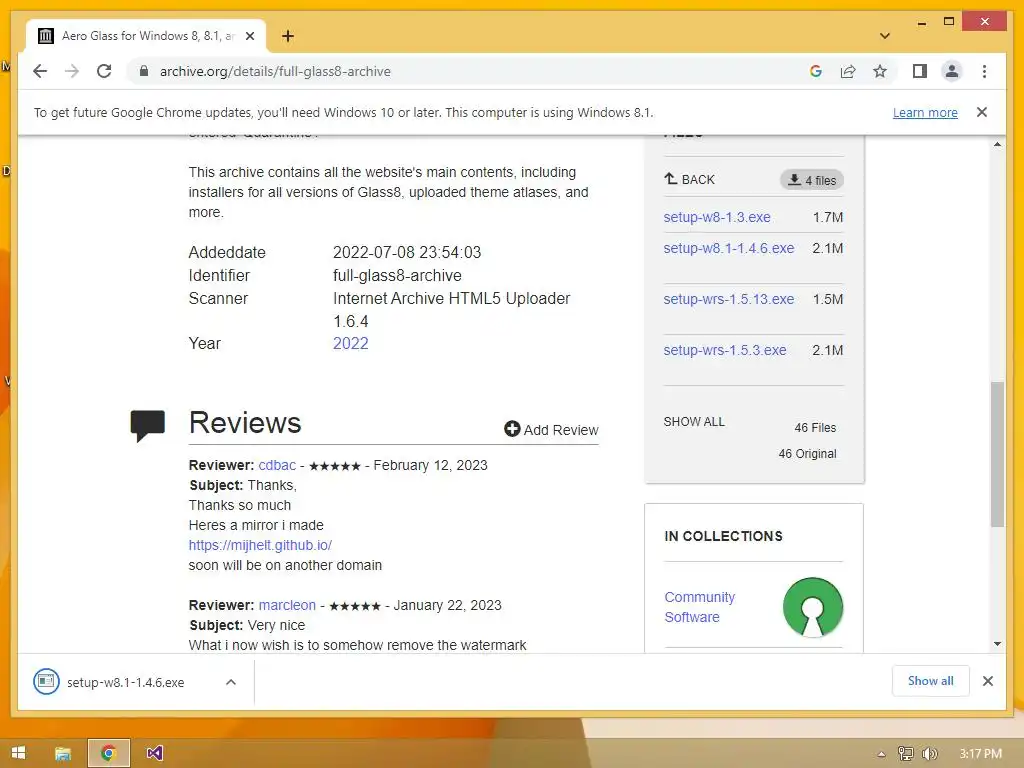Download setup-wrs-1.5.13.exe
Viewport: 1024px width, 768px height.
point(729,299)
